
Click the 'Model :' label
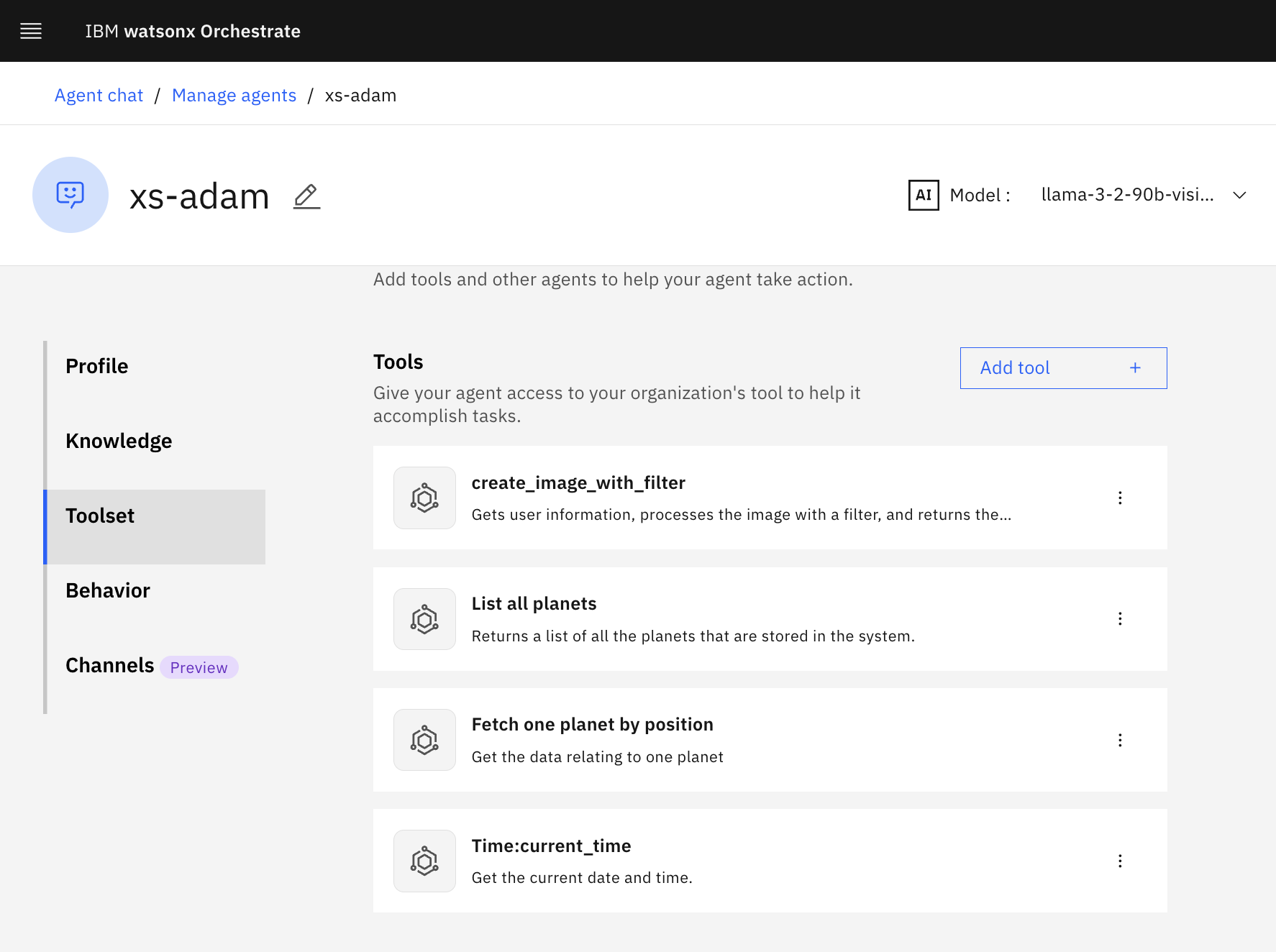[x=980, y=195]
